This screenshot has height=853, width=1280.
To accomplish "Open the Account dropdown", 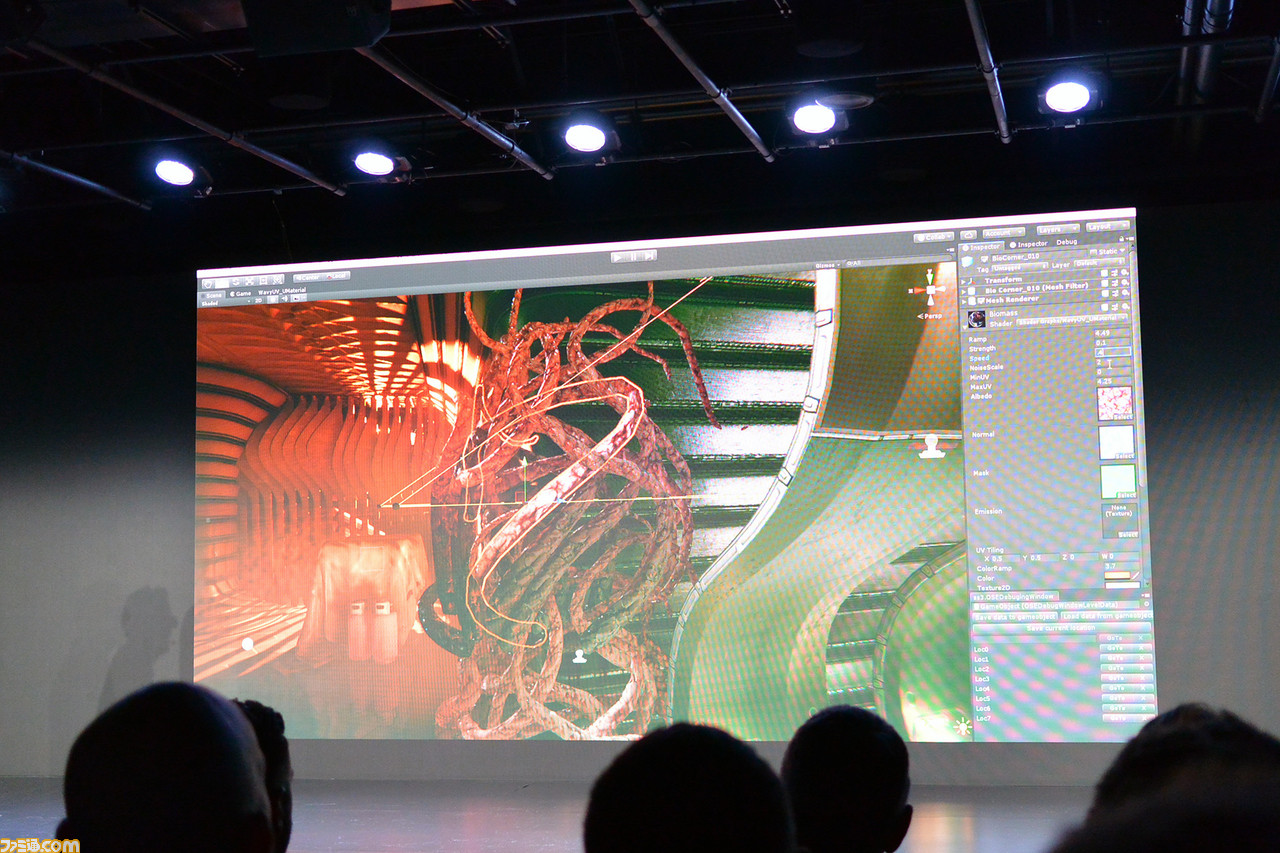I will tap(1003, 233).
